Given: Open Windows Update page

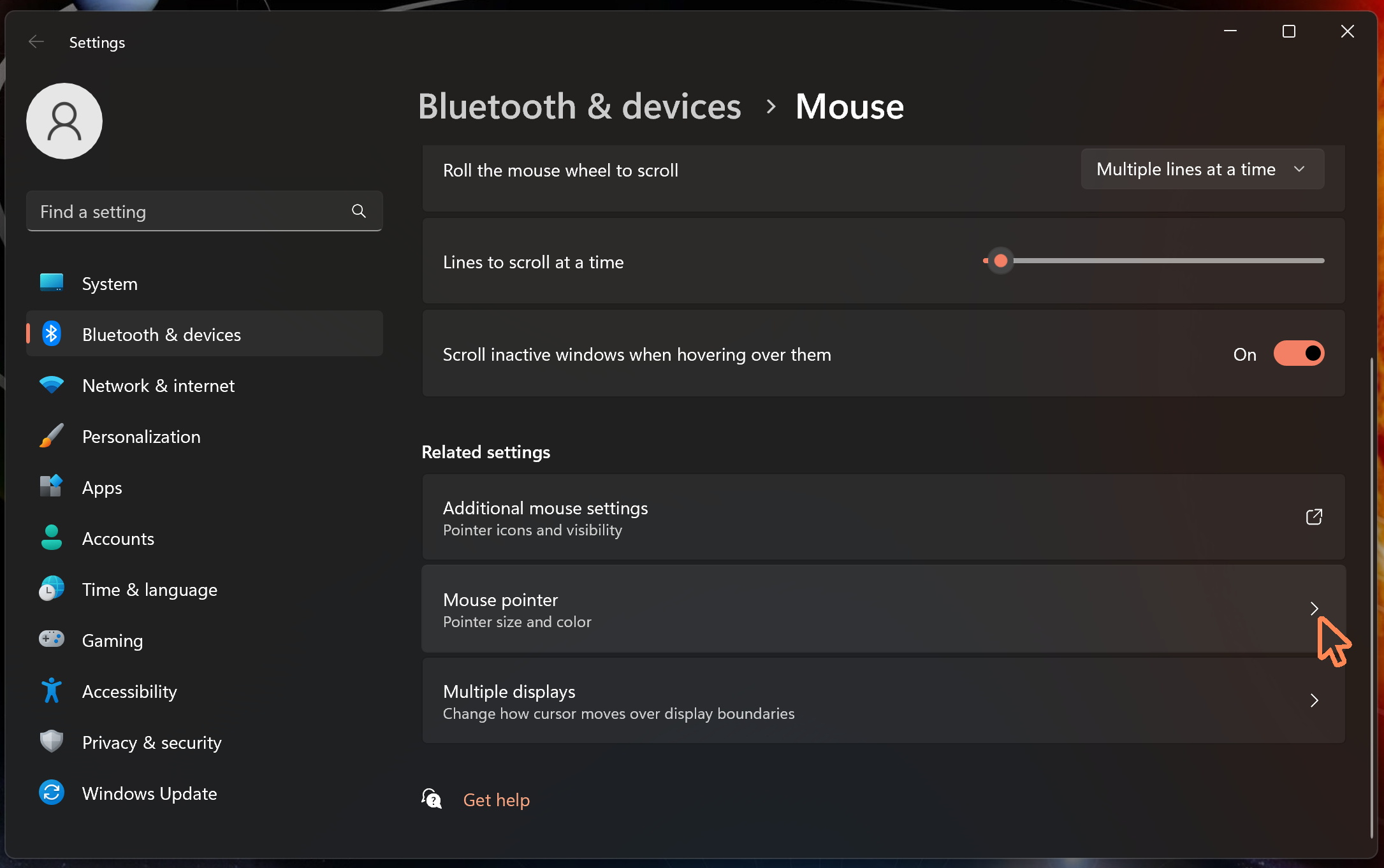Looking at the screenshot, I should (x=205, y=793).
